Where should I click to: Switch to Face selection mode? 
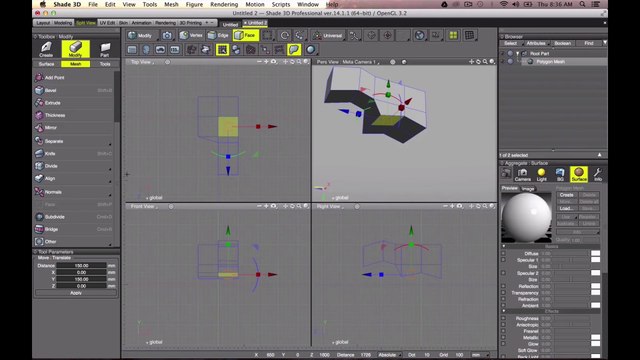point(246,36)
